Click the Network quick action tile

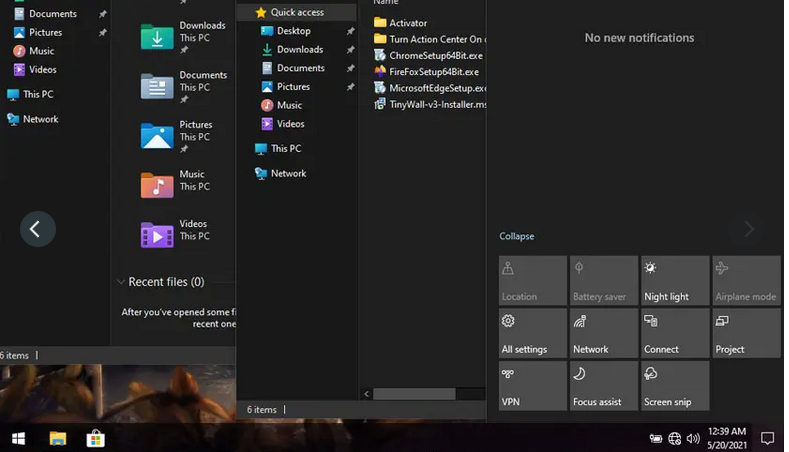[x=604, y=333]
